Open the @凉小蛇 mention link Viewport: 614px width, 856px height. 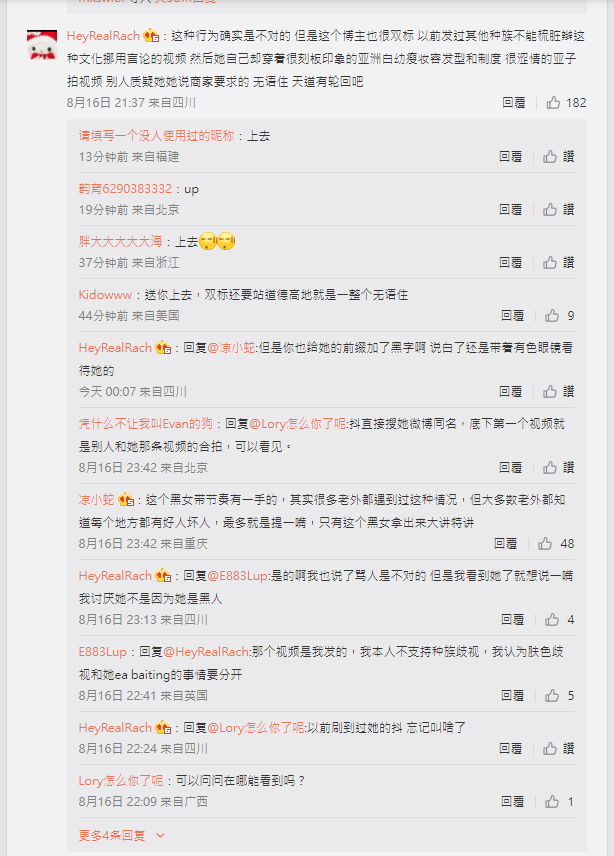coord(231,348)
